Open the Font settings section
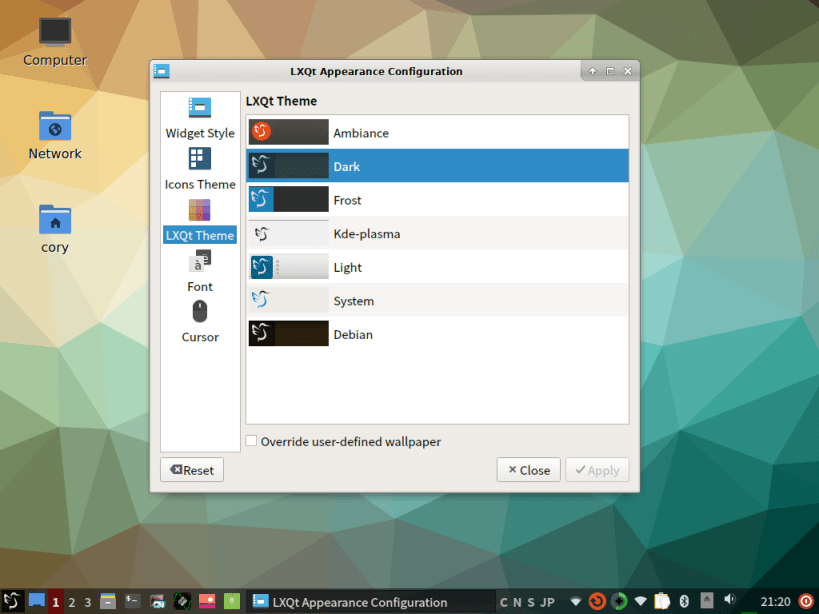Screen dimensions: 819x614 [x=200, y=271]
